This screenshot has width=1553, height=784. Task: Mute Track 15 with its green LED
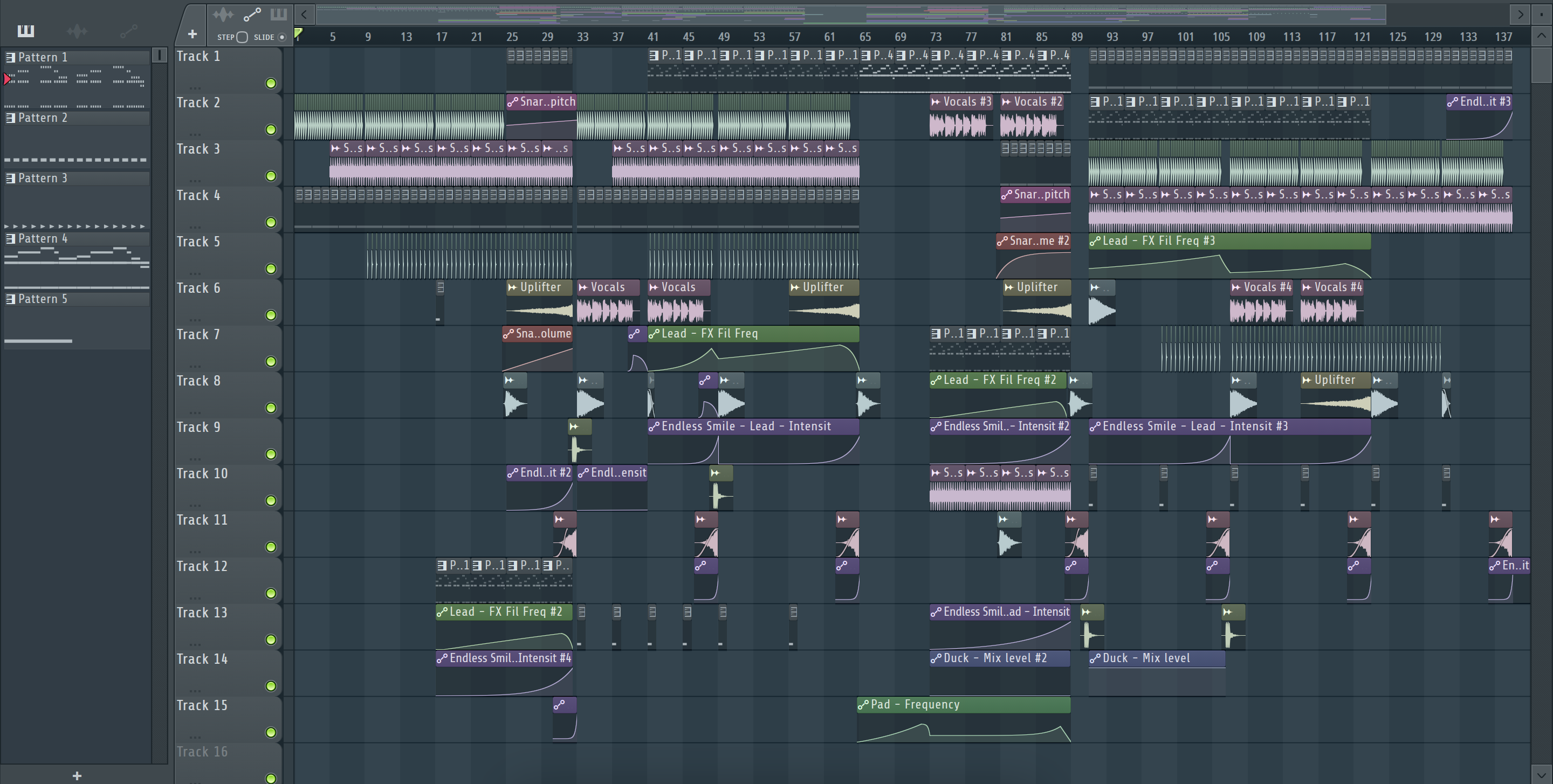pyautogui.click(x=271, y=733)
